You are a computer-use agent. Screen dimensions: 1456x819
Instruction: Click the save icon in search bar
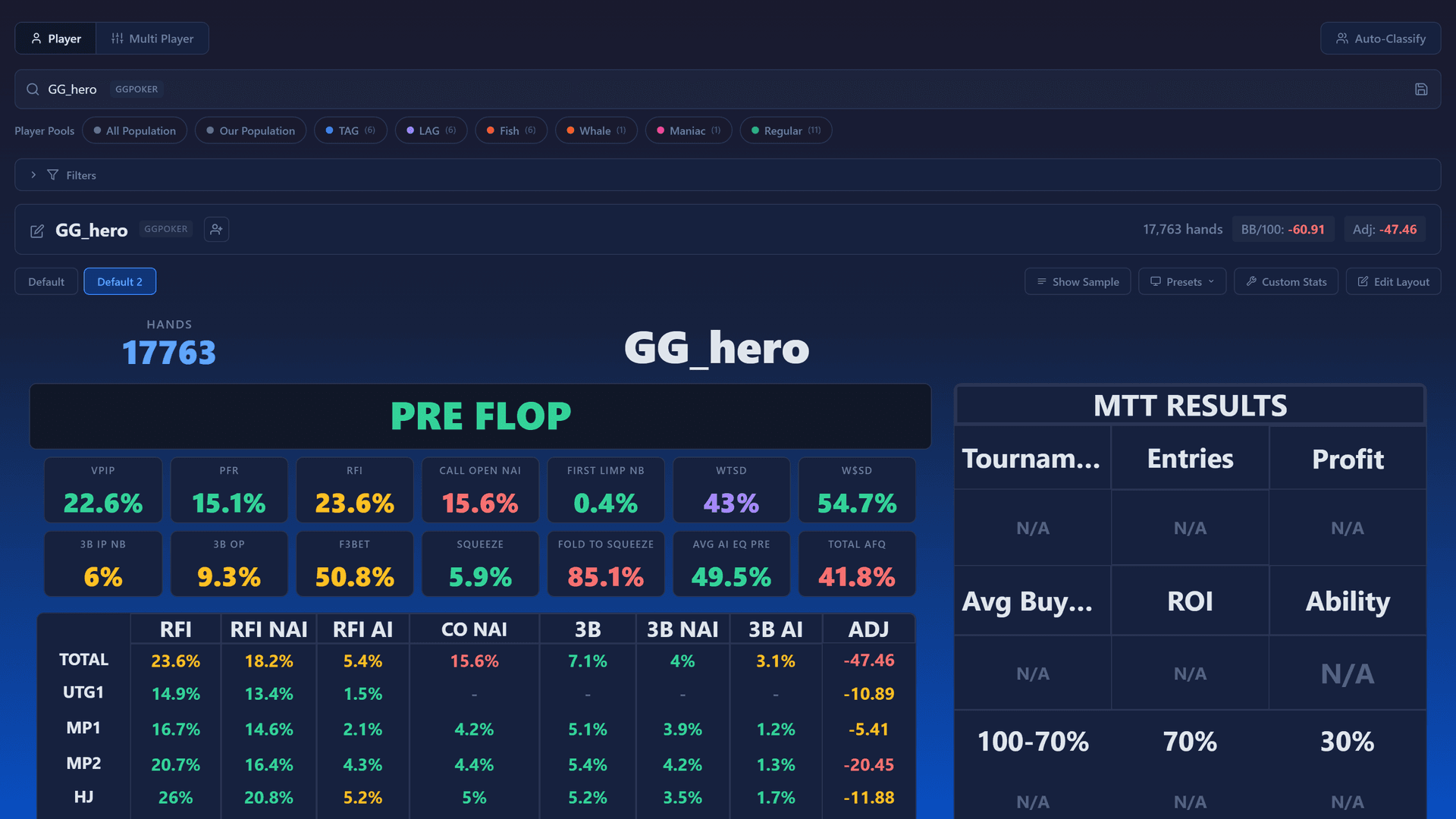point(1421,89)
